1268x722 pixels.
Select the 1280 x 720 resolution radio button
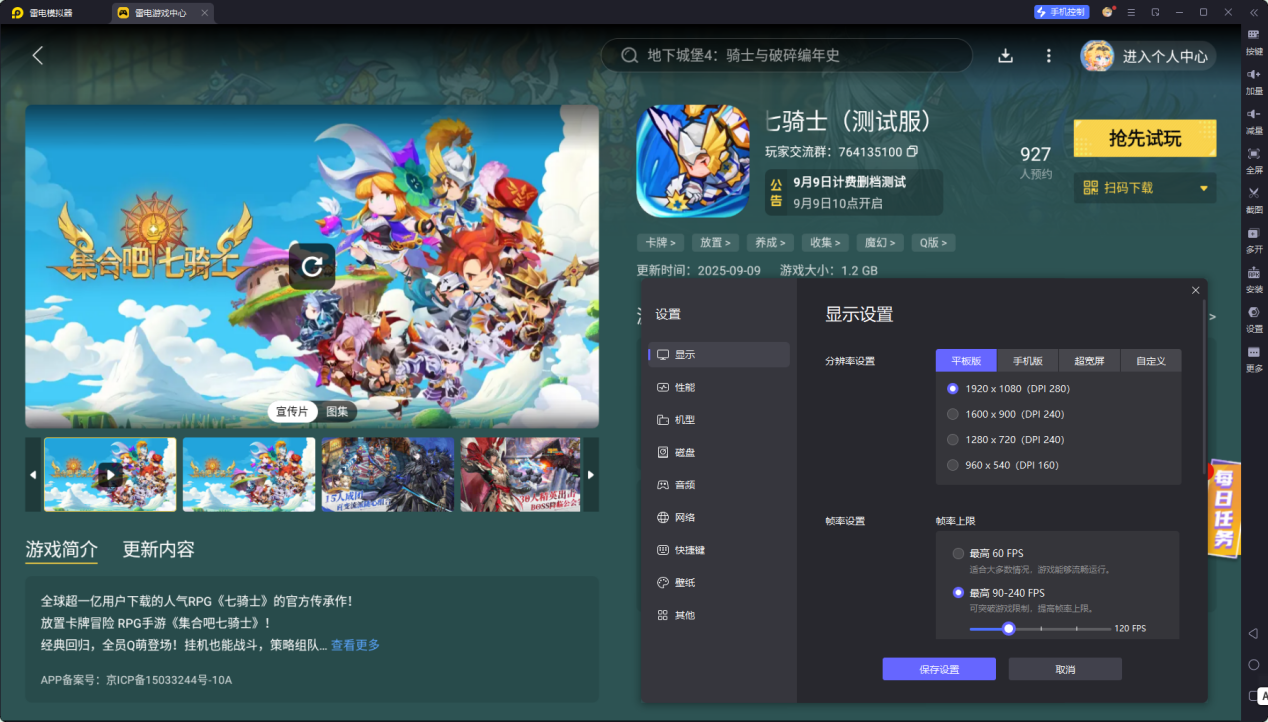952,439
